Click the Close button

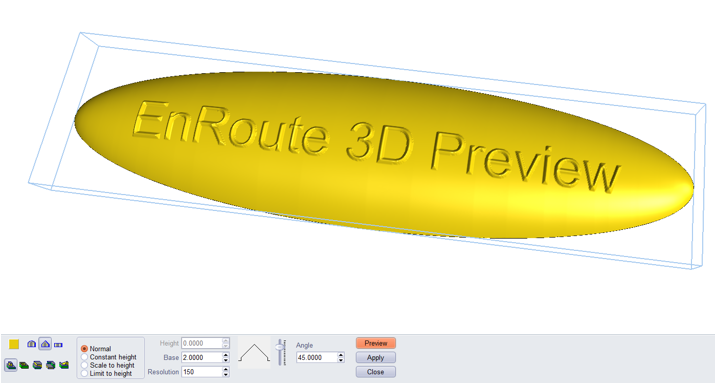pos(375,372)
